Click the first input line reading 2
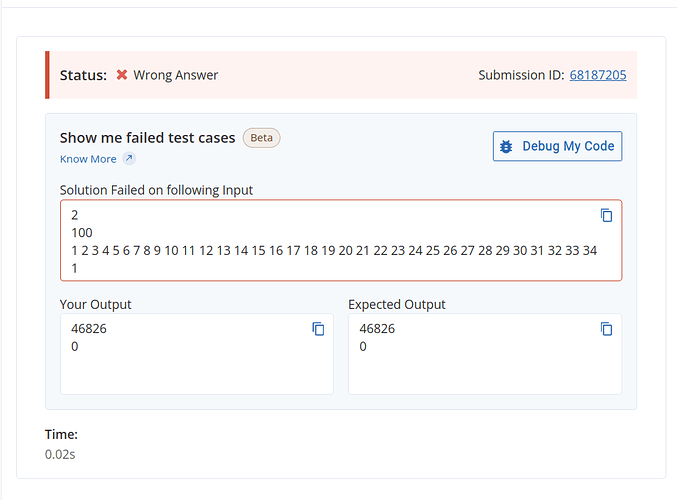 click(x=75, y=215)
